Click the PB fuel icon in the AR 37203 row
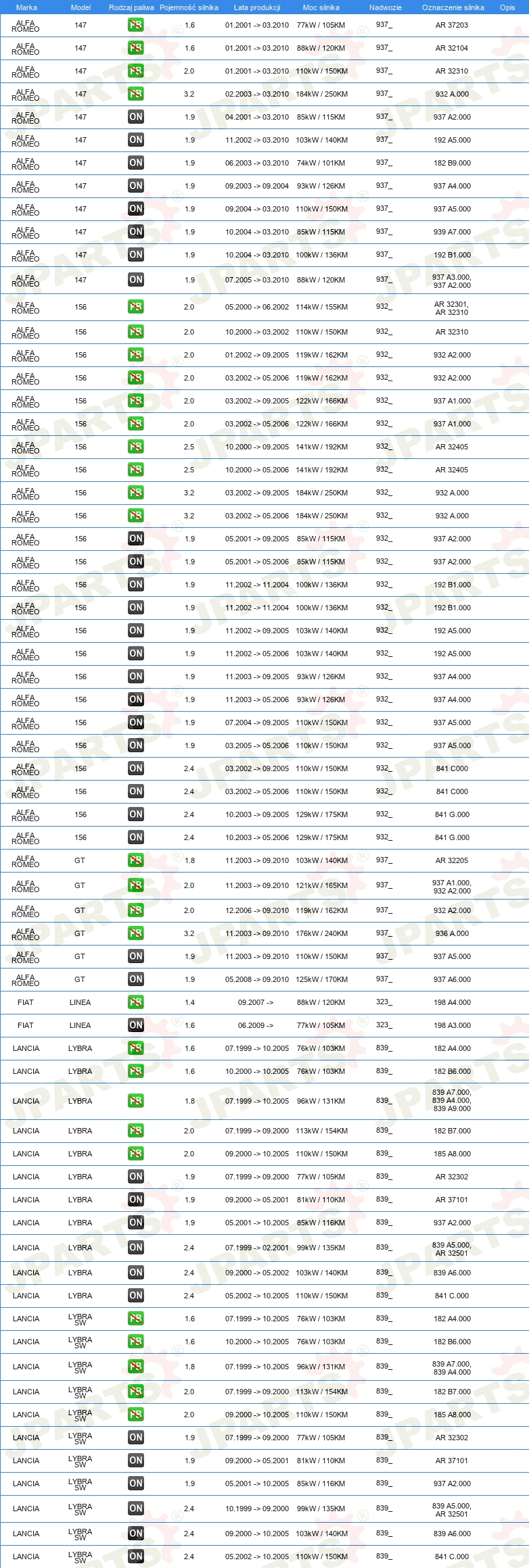 pos(135,25)
